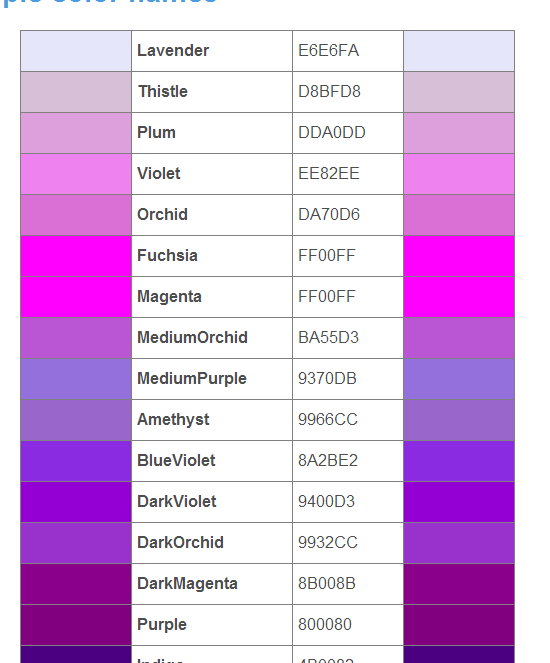This screenshot has height=663, width=550.
Task: Click the left MediumOrchid color swatch
Action: click(76, 338)
